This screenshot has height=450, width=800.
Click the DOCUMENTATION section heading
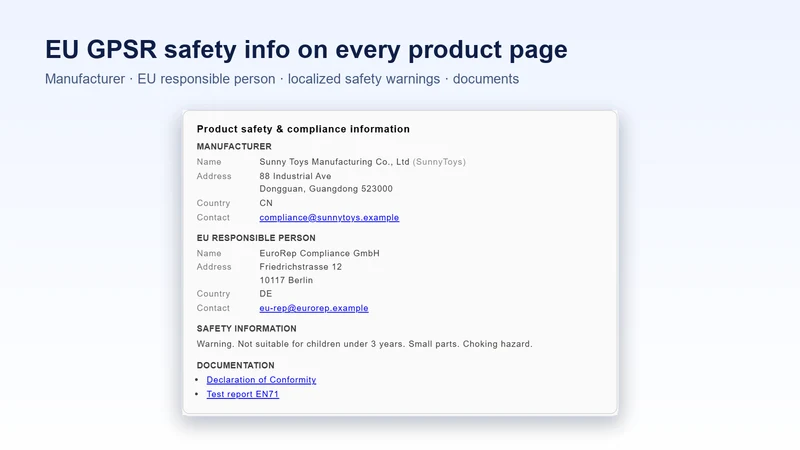(x=236, y=365)
